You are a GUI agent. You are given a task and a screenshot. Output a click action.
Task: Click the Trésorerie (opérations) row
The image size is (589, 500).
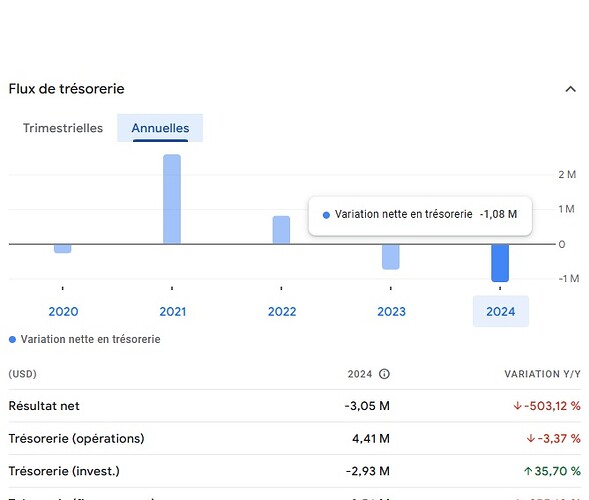294,438
